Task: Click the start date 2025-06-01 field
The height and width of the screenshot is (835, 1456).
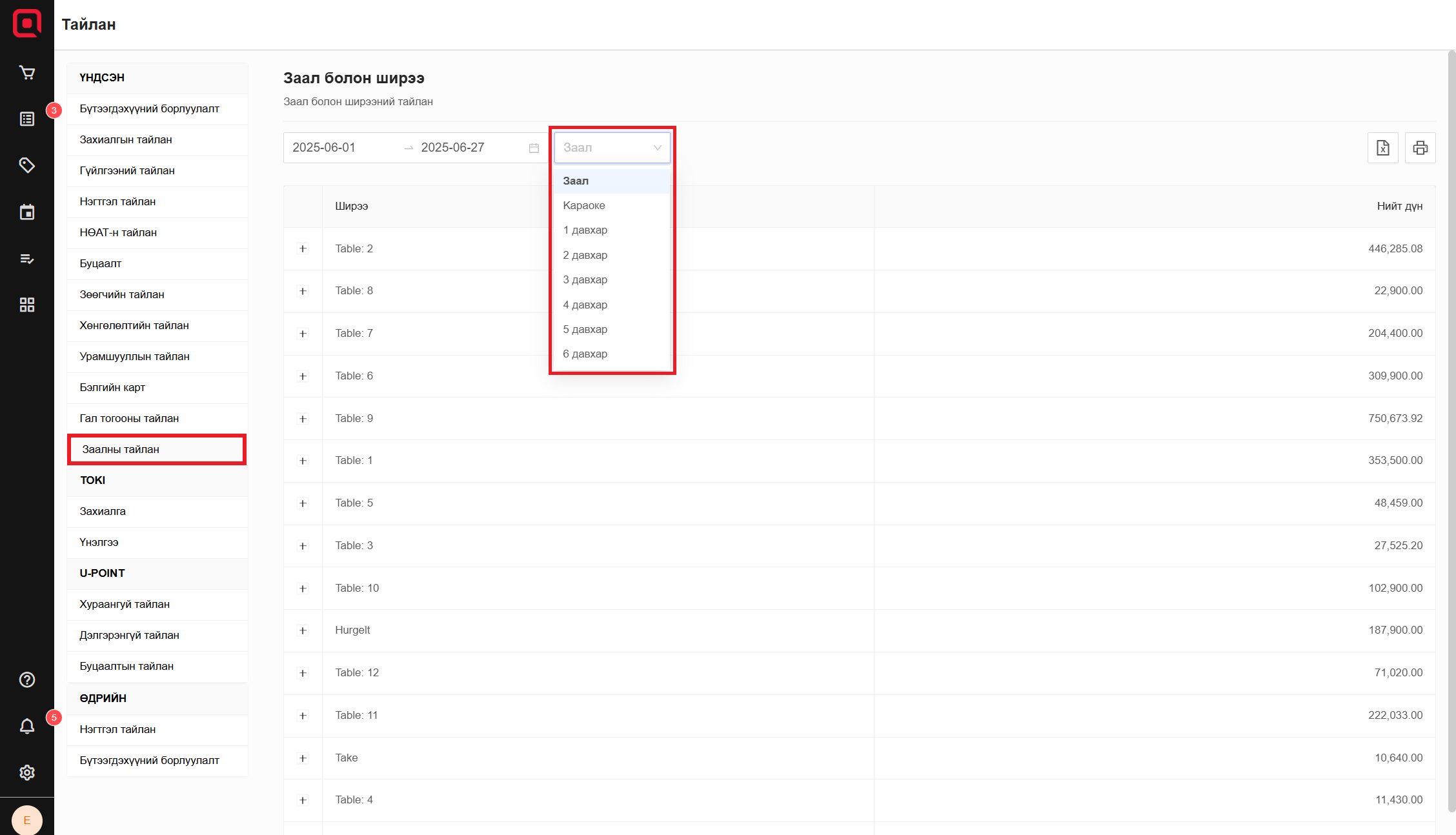Action: (x=324, y=148)
